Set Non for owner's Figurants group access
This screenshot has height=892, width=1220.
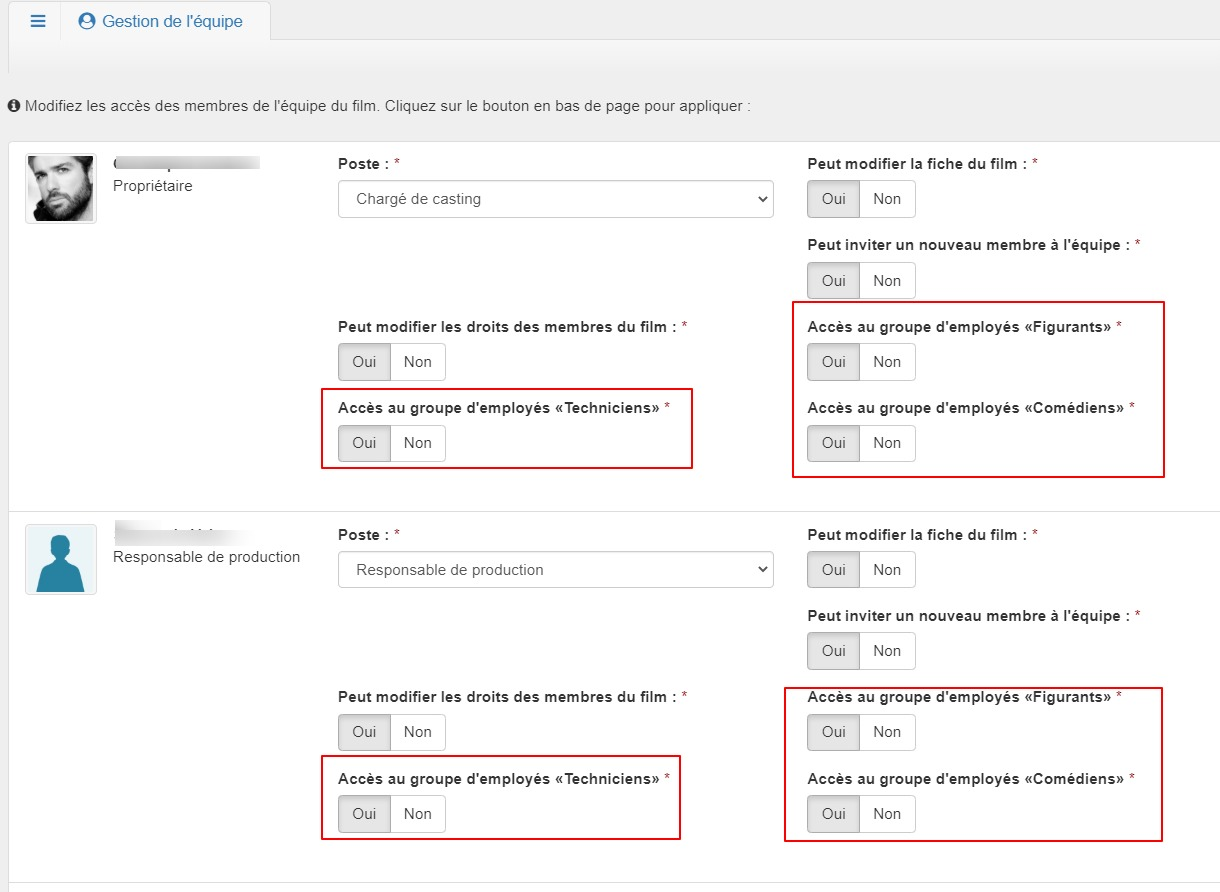[x=887, y=362]
